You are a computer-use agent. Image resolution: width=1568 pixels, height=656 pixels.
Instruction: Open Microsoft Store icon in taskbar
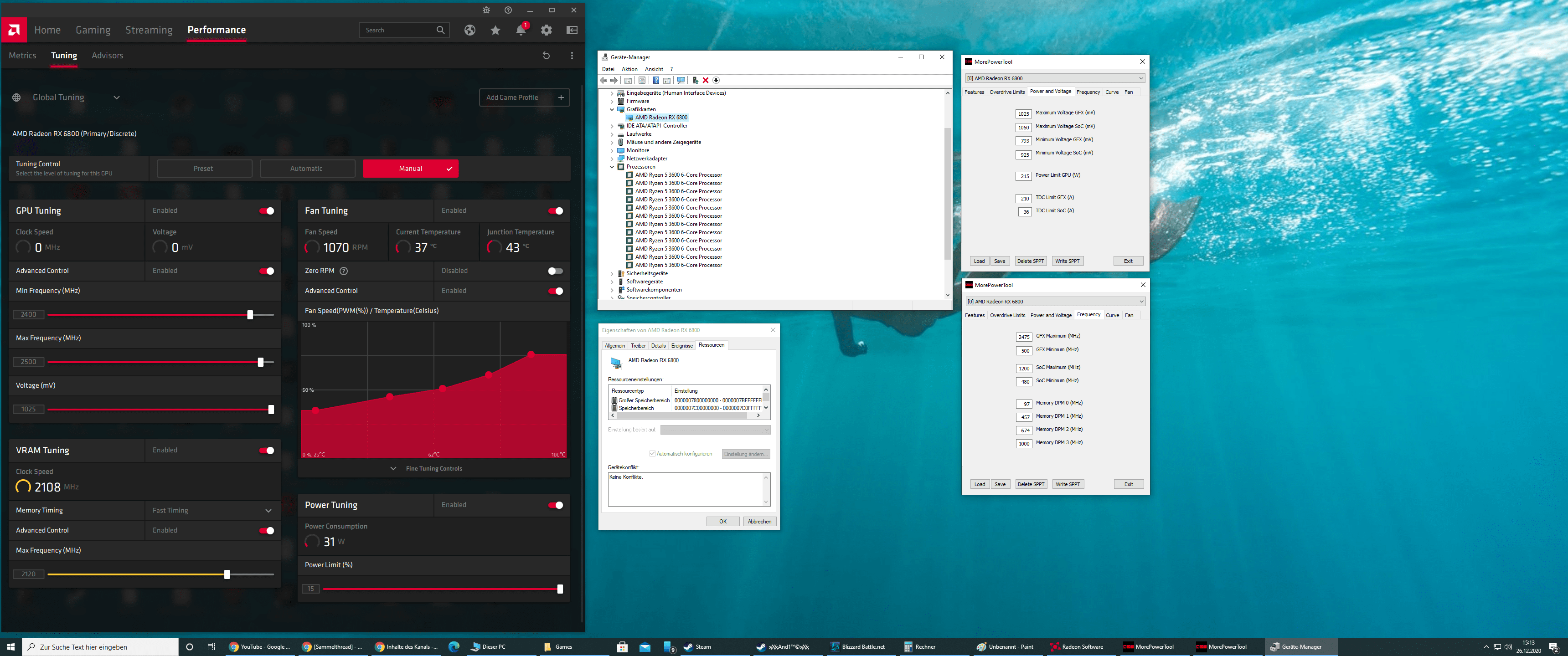[622, 647]
